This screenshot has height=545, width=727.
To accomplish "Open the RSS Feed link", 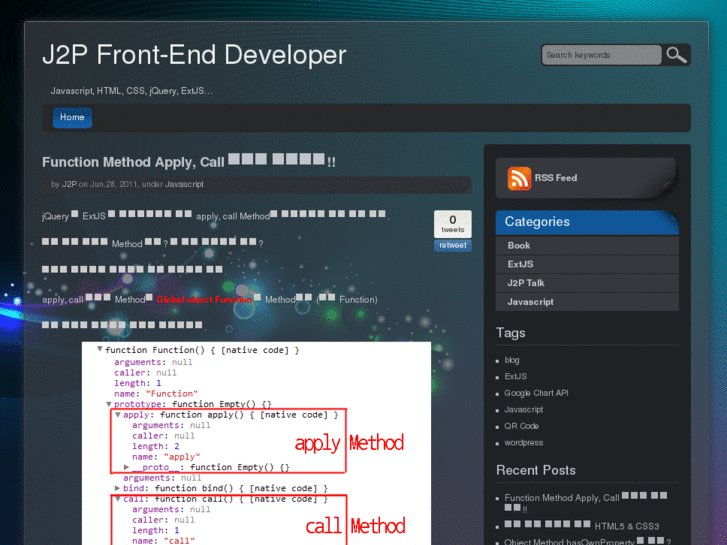I will pyautogui.click(x=555, y=178).
